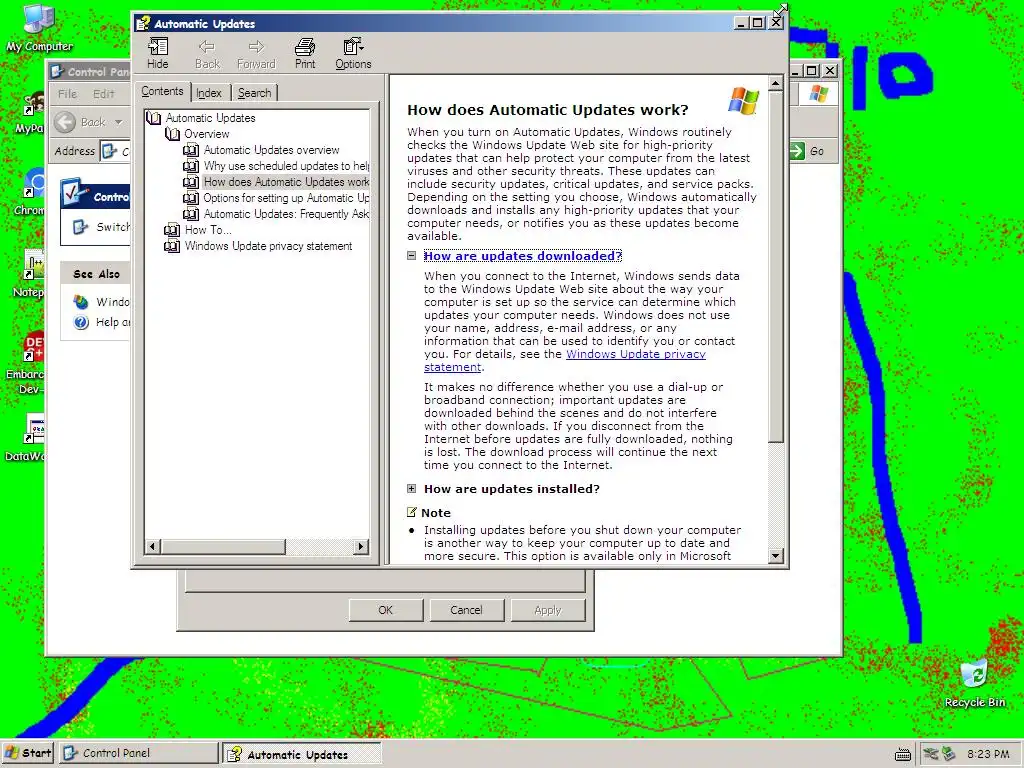Collapse How are updates downloaded section

pyautogui.click(x=411, y=256)
